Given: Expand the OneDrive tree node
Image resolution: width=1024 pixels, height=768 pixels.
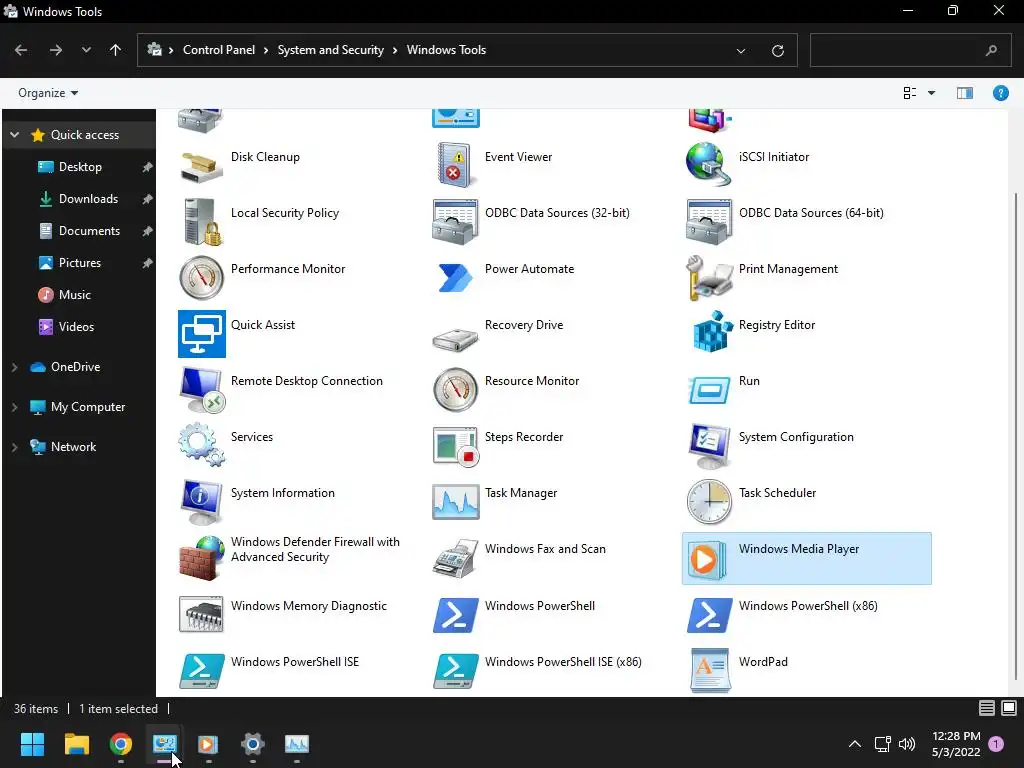Looking at the screenshot, I should (x=14, y=367).
